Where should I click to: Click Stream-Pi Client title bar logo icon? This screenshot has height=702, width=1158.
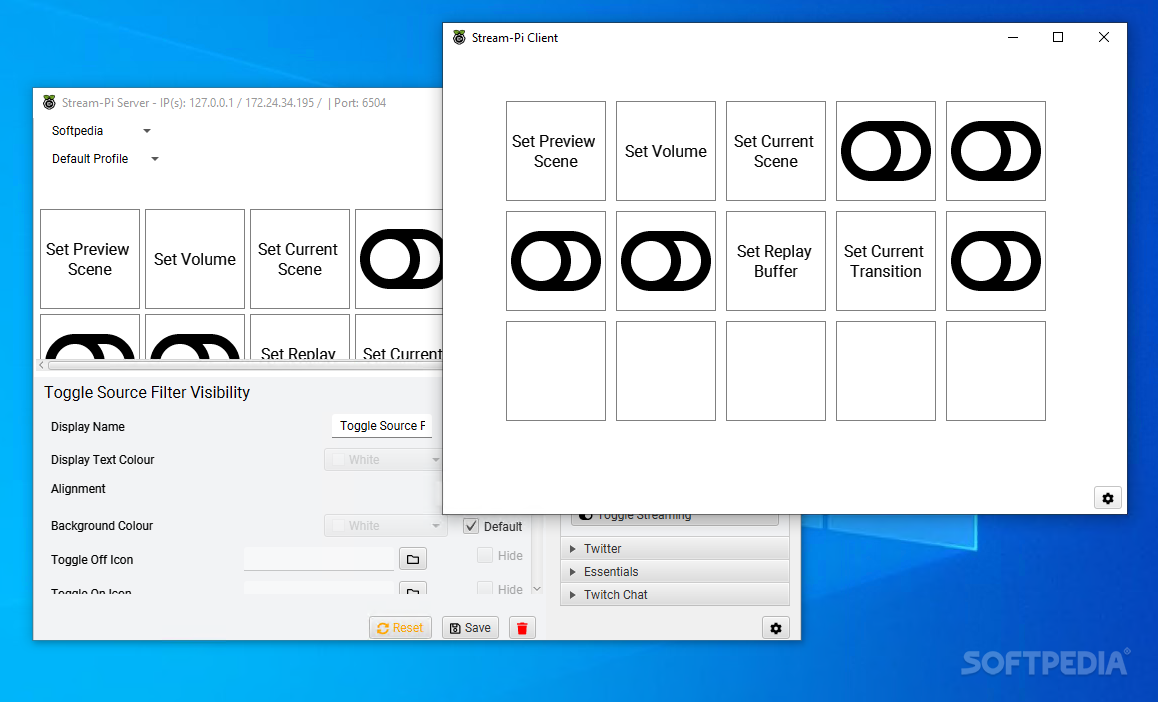(459, 38)
